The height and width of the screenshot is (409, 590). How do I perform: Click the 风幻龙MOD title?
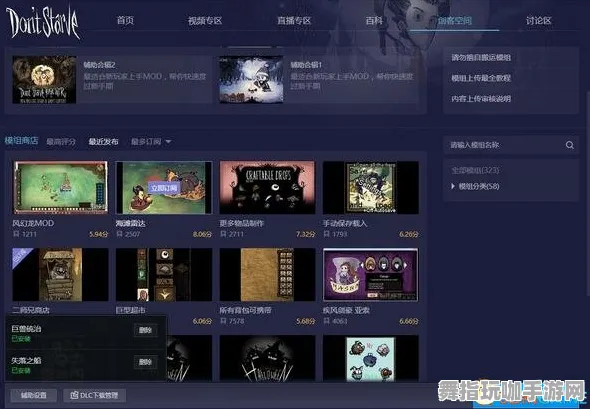(x=33, y=223)
